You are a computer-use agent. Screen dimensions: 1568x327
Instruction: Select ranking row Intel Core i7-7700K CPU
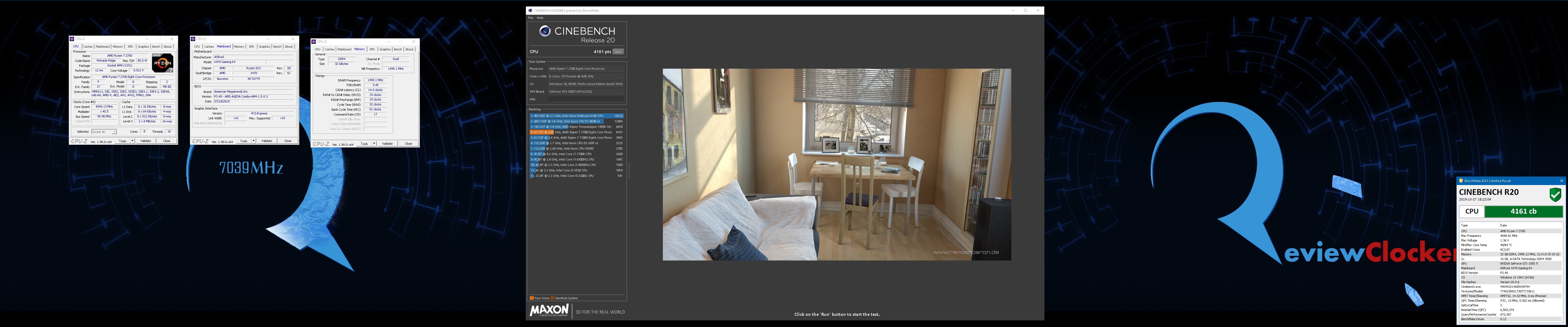[x=577, y=154]
